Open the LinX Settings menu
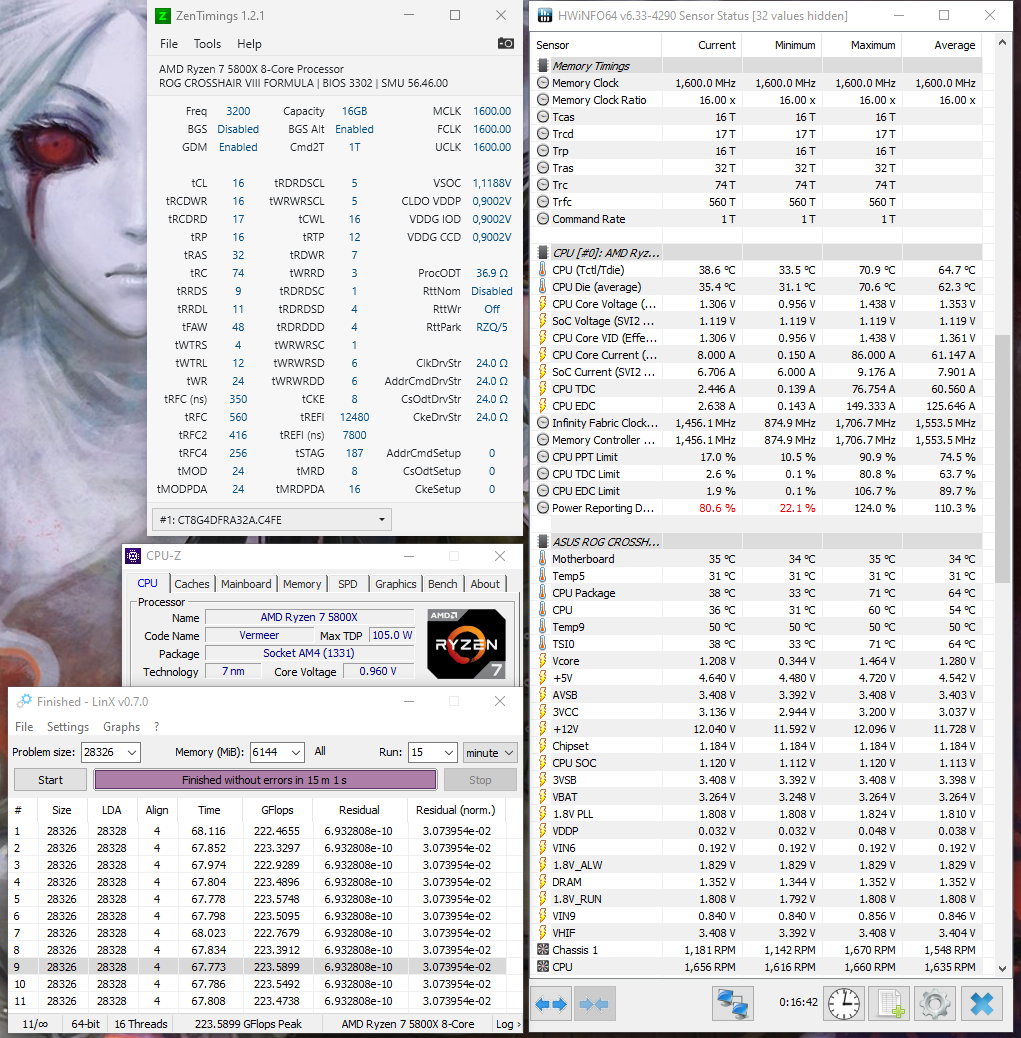This screenshot has width=1021, height=1038. point(68,726)
